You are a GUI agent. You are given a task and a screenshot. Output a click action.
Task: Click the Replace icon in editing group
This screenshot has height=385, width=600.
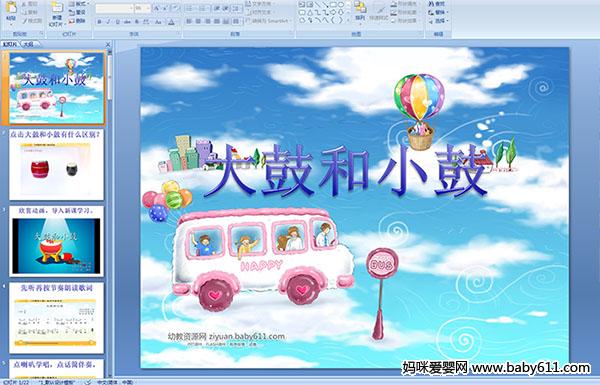coord(437,12)
